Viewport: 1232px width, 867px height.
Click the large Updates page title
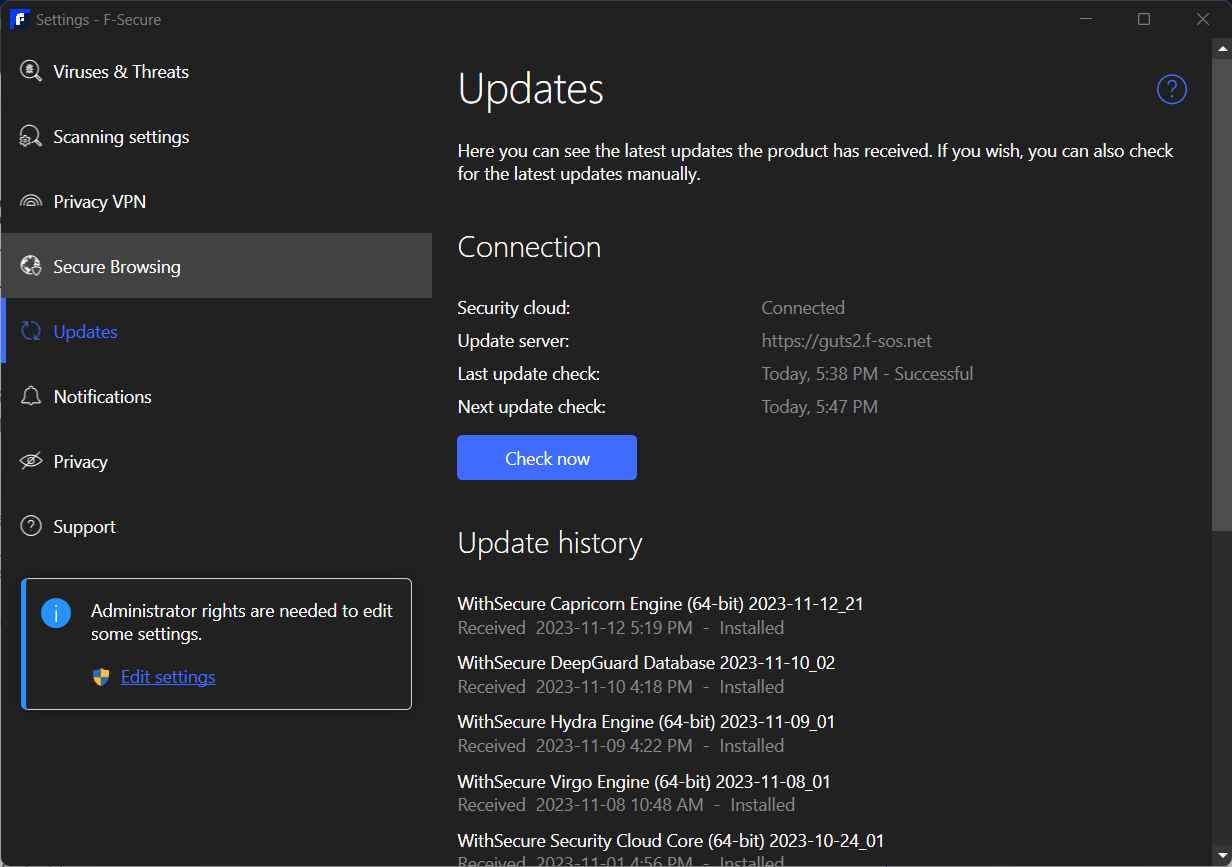(531, 89)
